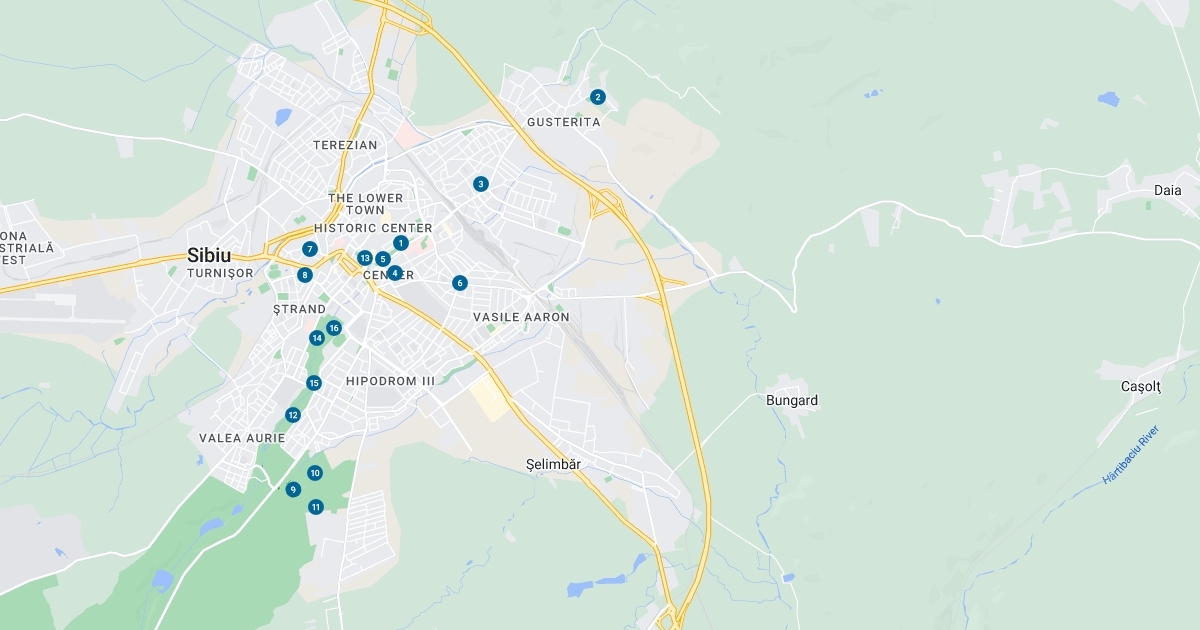Click map marker number 13

tap(365, 258)
